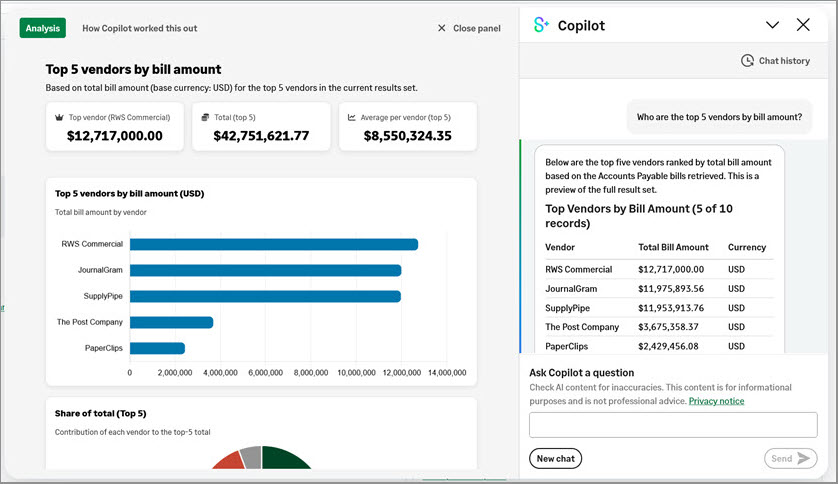Click the Ask Copilot question input field
The image size is (838, 484).
pos(673,425)
